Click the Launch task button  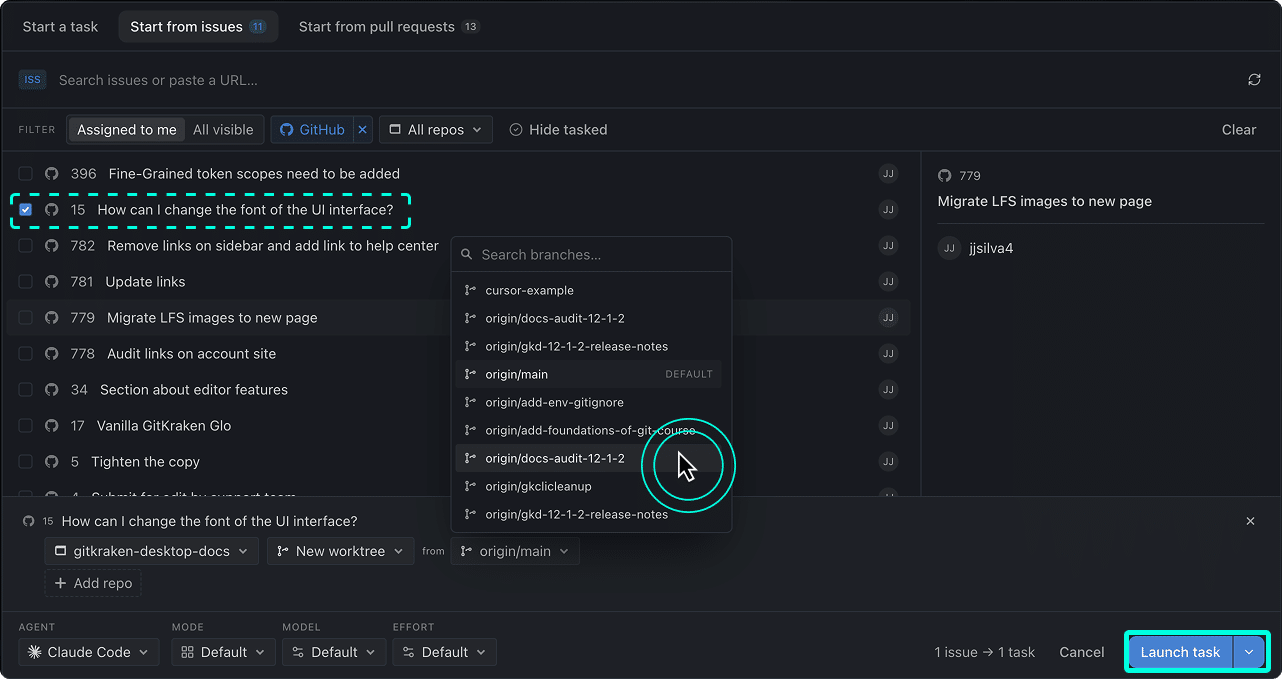pos(1180,652)
